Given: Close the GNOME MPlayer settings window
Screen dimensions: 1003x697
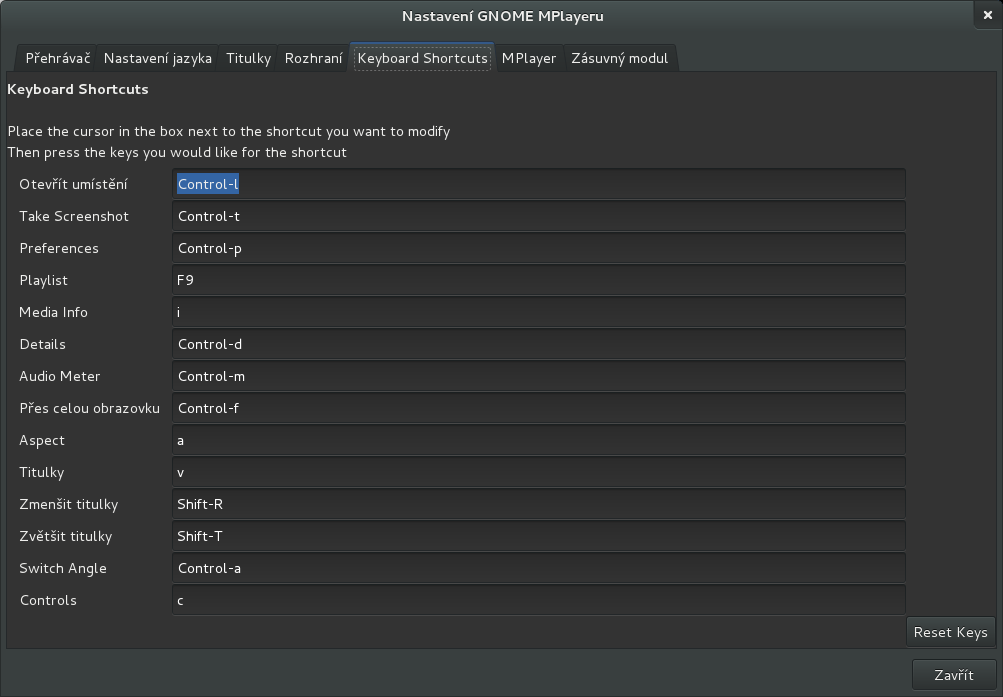Looking at the screenshot, I should click(988, 15).
